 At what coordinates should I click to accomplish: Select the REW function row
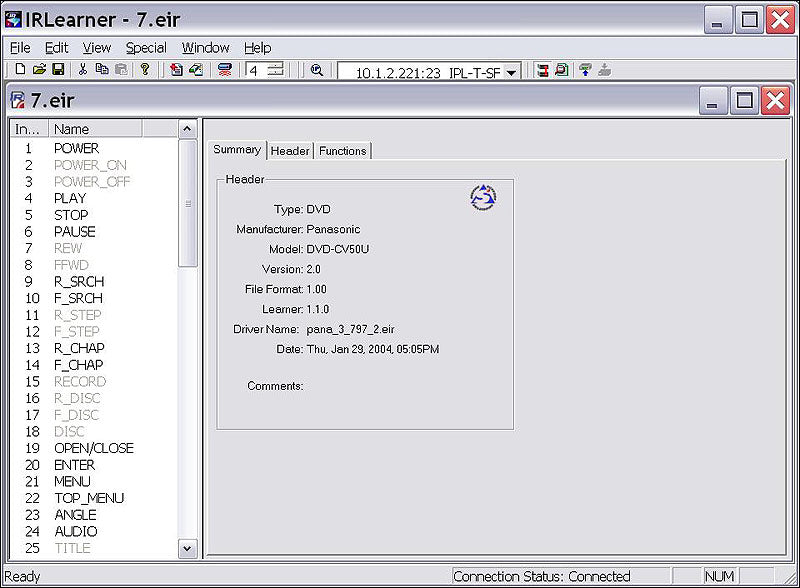click(x=94, y=249)
